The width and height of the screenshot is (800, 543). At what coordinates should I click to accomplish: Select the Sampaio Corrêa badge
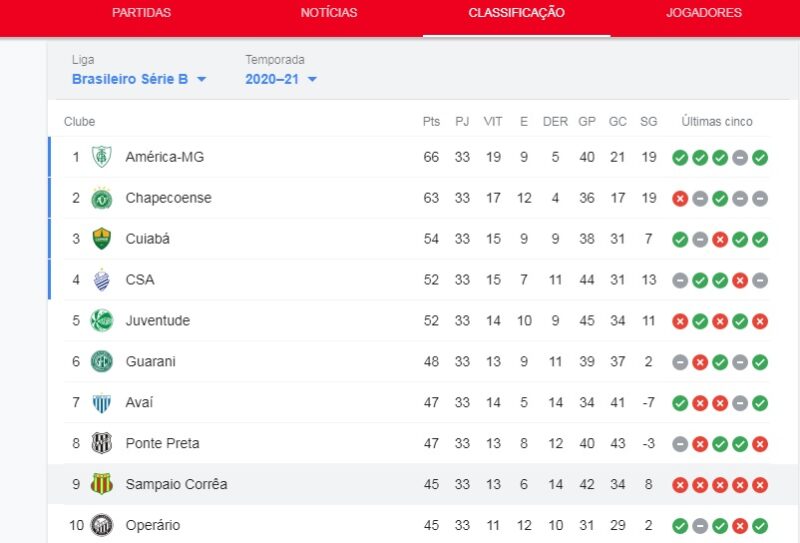tap(102, 484)
